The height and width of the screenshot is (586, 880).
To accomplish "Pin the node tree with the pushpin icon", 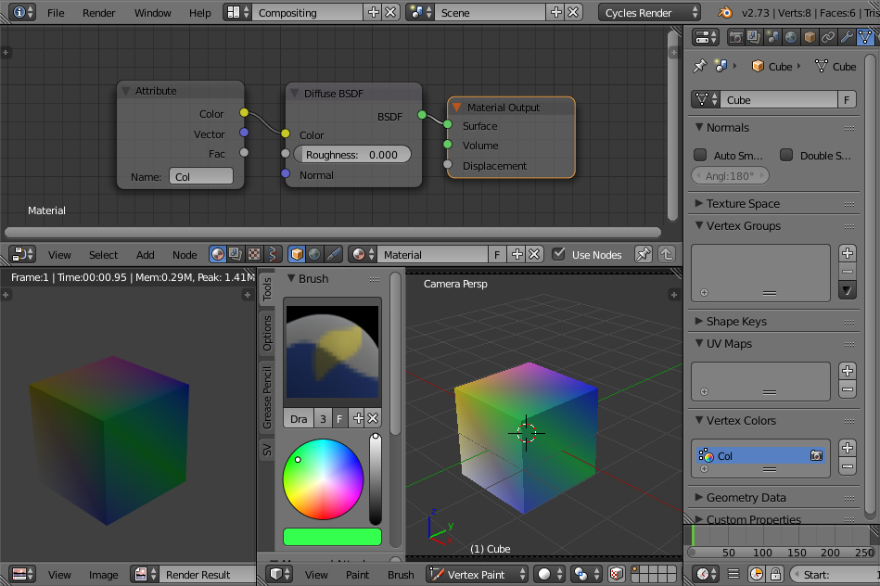I will tap(643, 255).
